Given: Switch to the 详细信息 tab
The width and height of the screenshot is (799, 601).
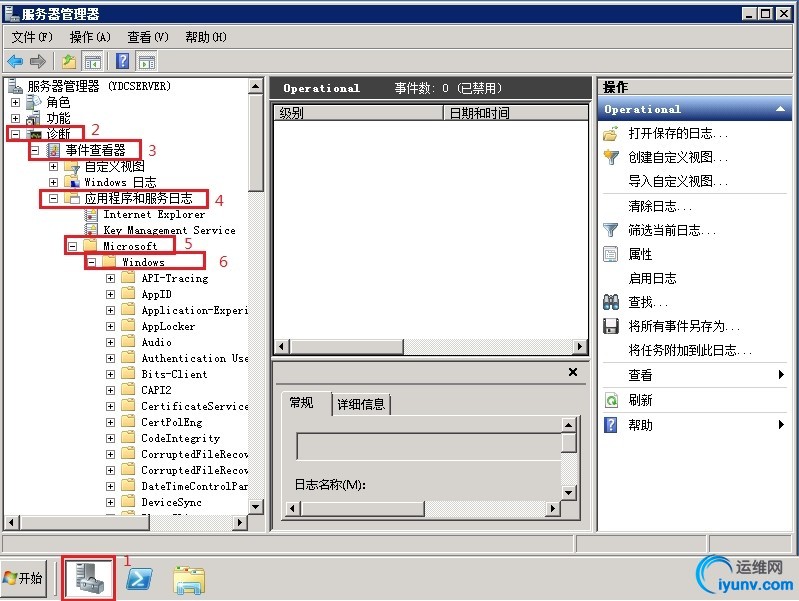Looking at the screenshot, I should tap(361, 405).
